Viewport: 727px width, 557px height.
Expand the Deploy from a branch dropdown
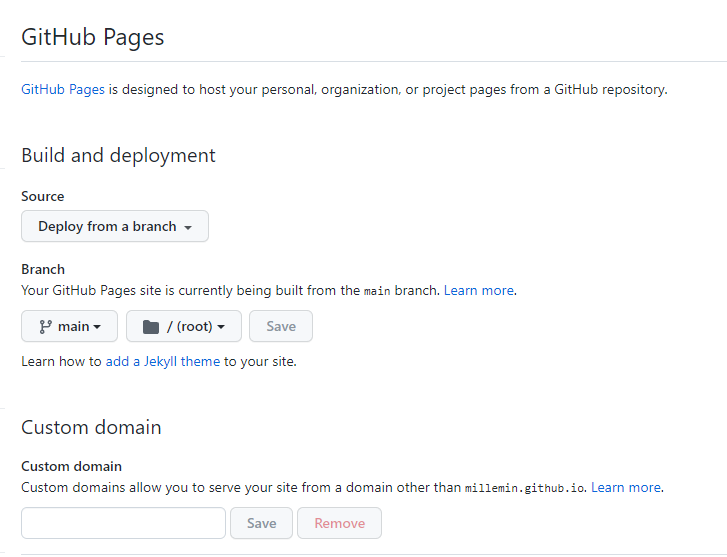(115, 226)
